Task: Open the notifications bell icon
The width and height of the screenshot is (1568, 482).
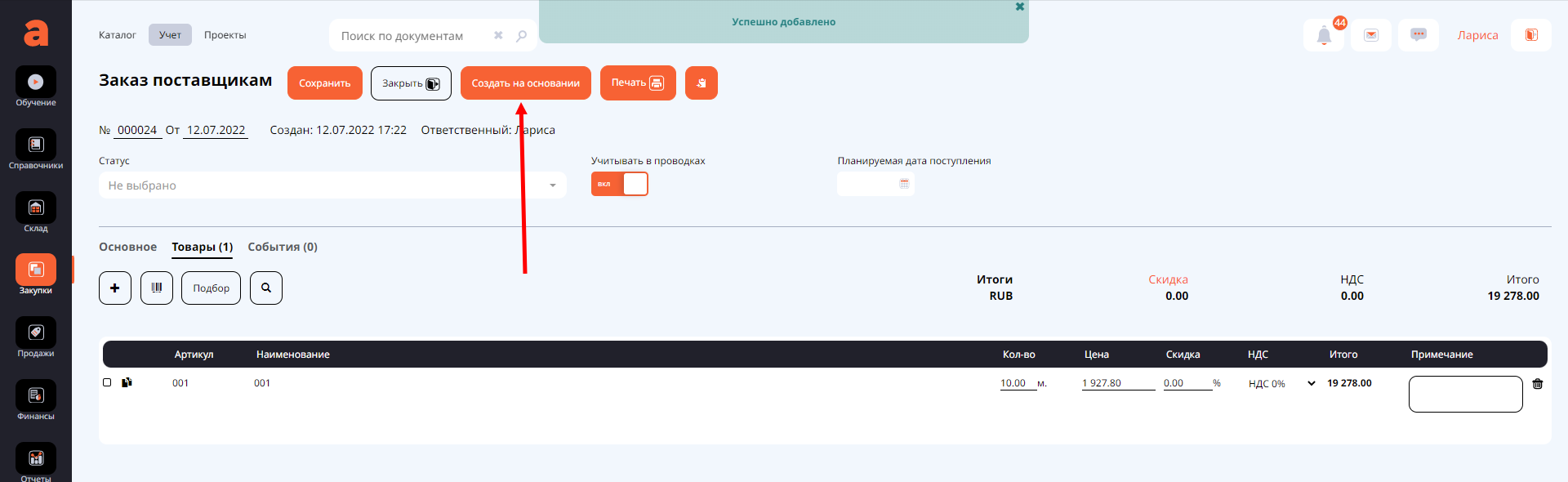Action: 1324,36
